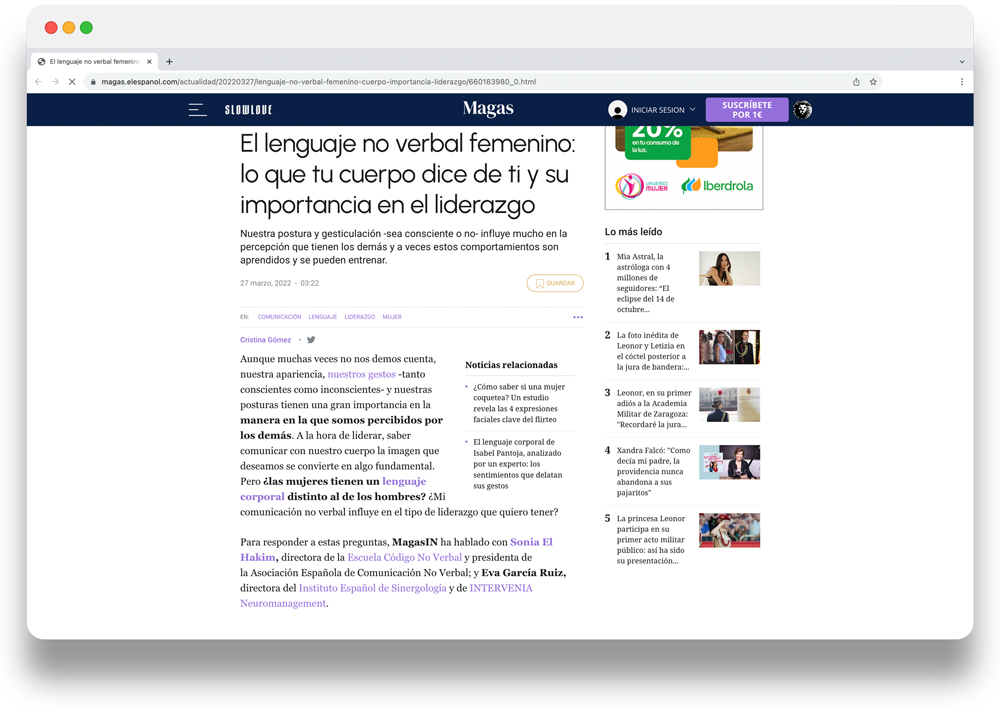The image size is (1000, 717).
Task: Open the three-dots share menu
Action: (578, 317)
